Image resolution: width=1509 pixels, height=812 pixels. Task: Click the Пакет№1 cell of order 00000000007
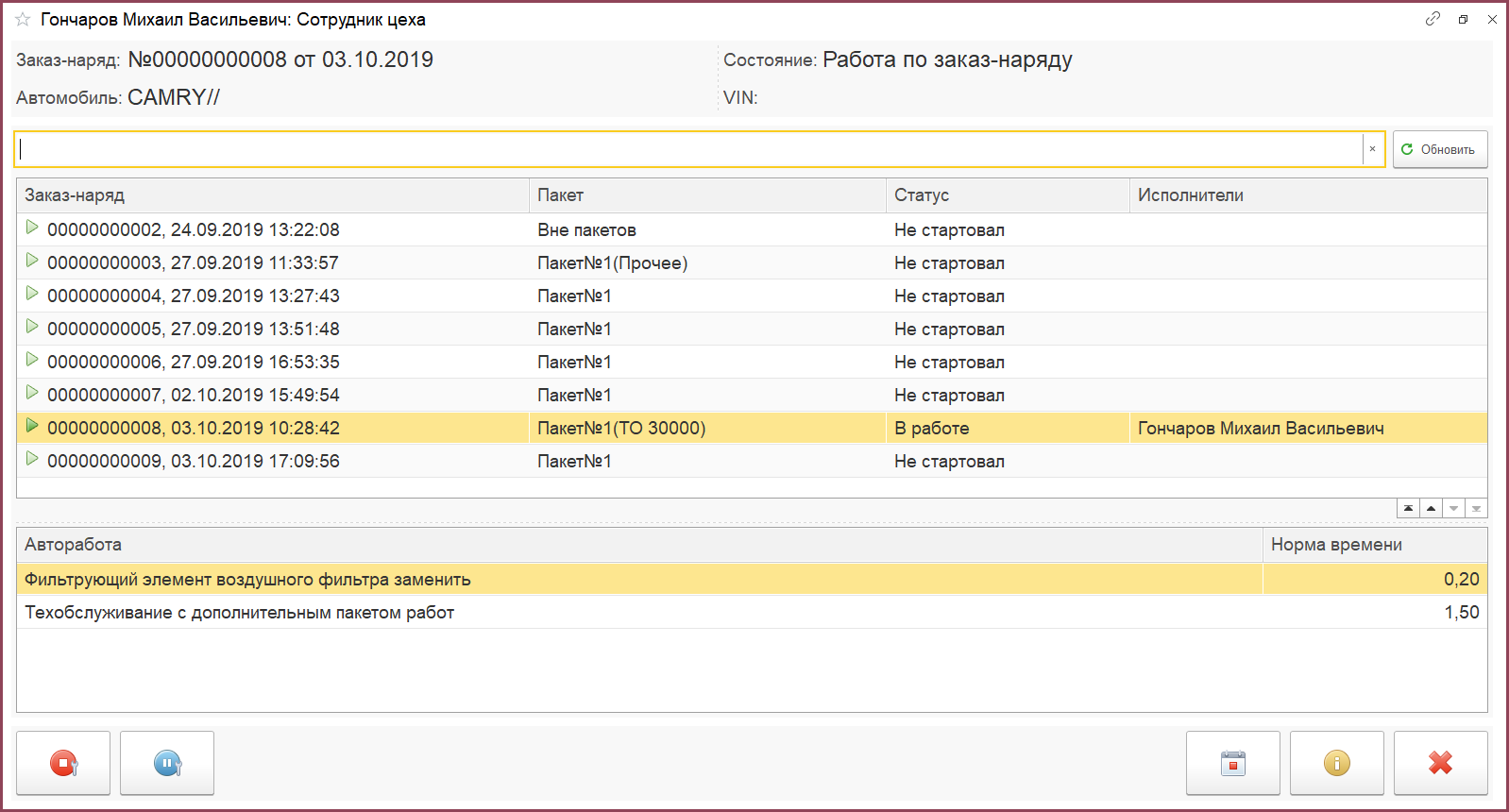coord(707,395)
